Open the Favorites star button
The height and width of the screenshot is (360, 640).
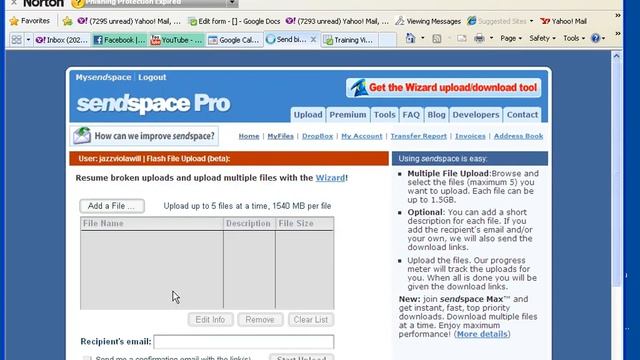[30, 21]
